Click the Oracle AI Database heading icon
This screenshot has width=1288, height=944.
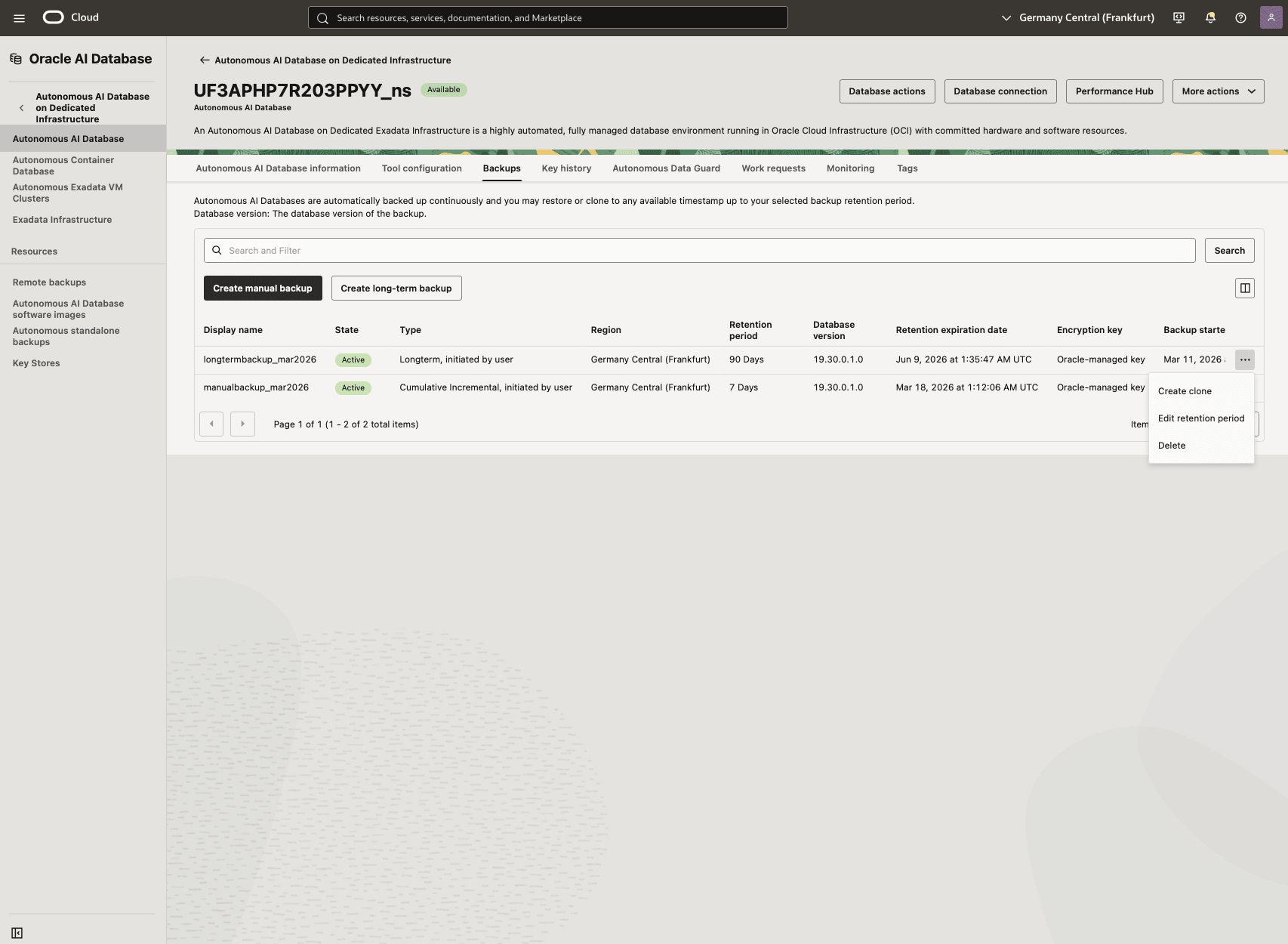pos(16,59)
